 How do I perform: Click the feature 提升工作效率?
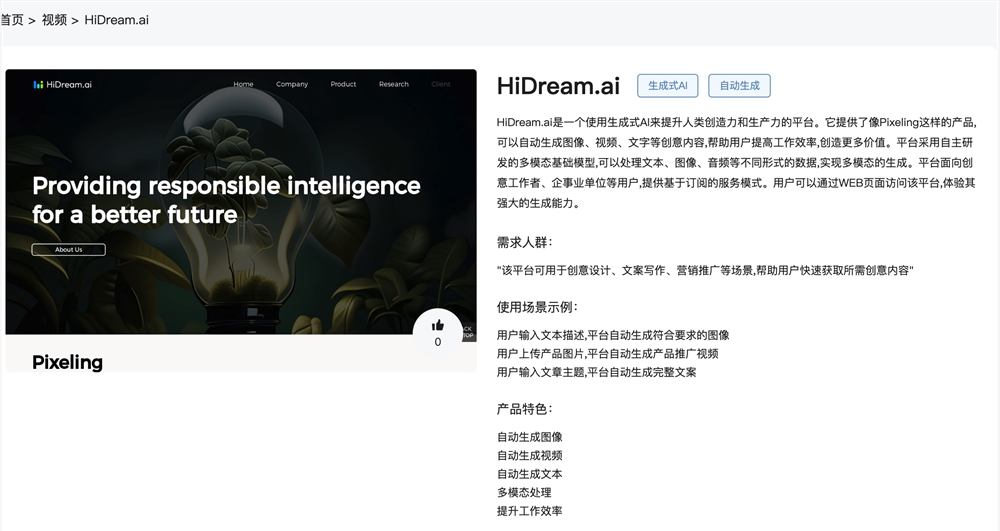click(x=529, y=511)
